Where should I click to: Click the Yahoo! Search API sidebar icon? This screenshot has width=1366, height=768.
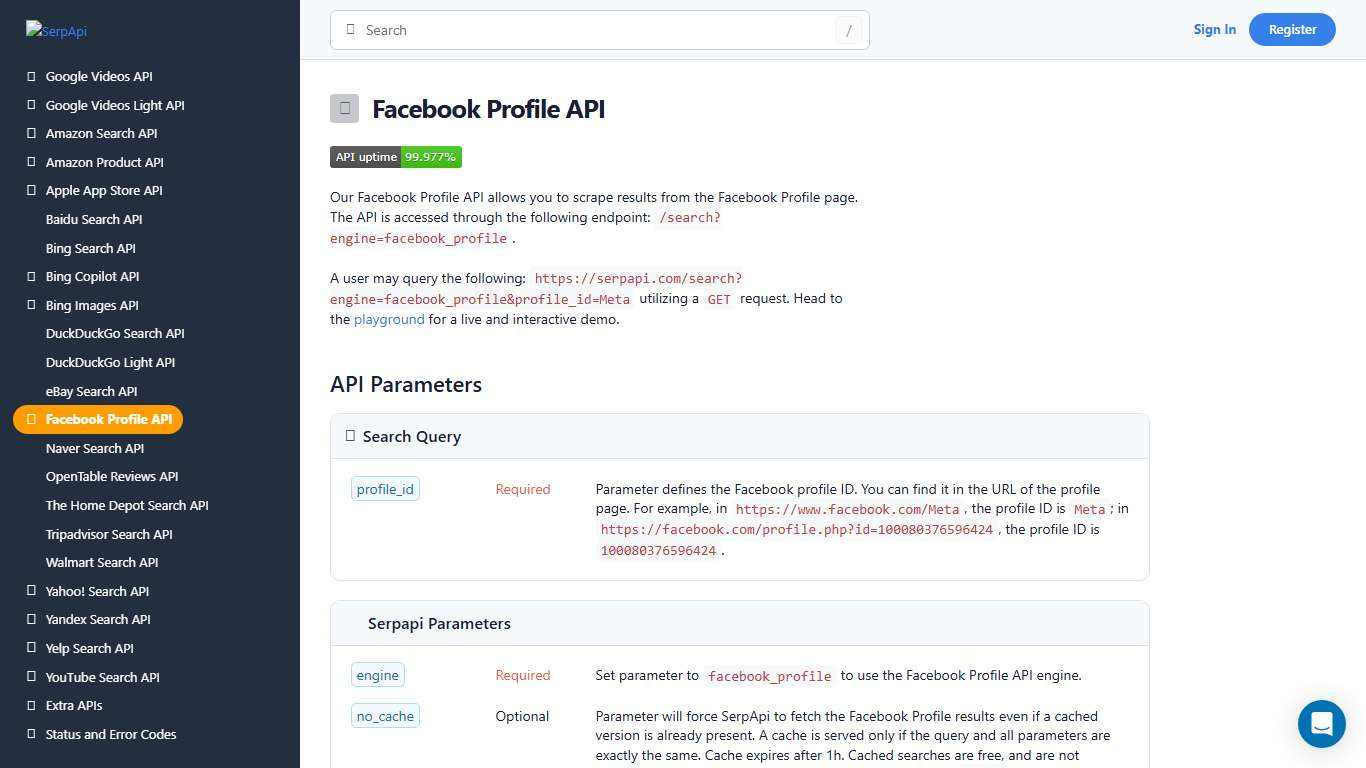pos(31,591)
